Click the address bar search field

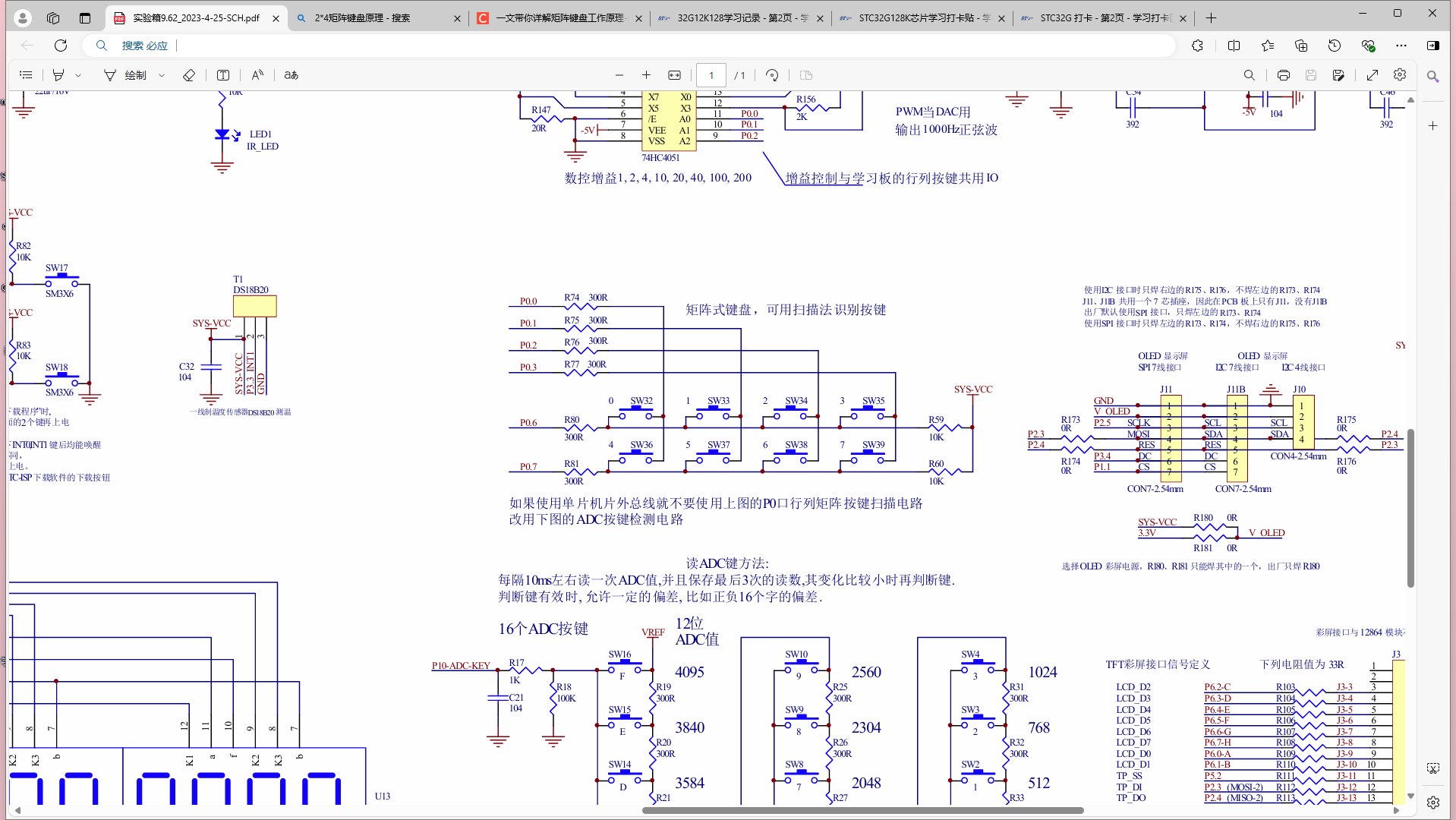(x=629, y=46)
